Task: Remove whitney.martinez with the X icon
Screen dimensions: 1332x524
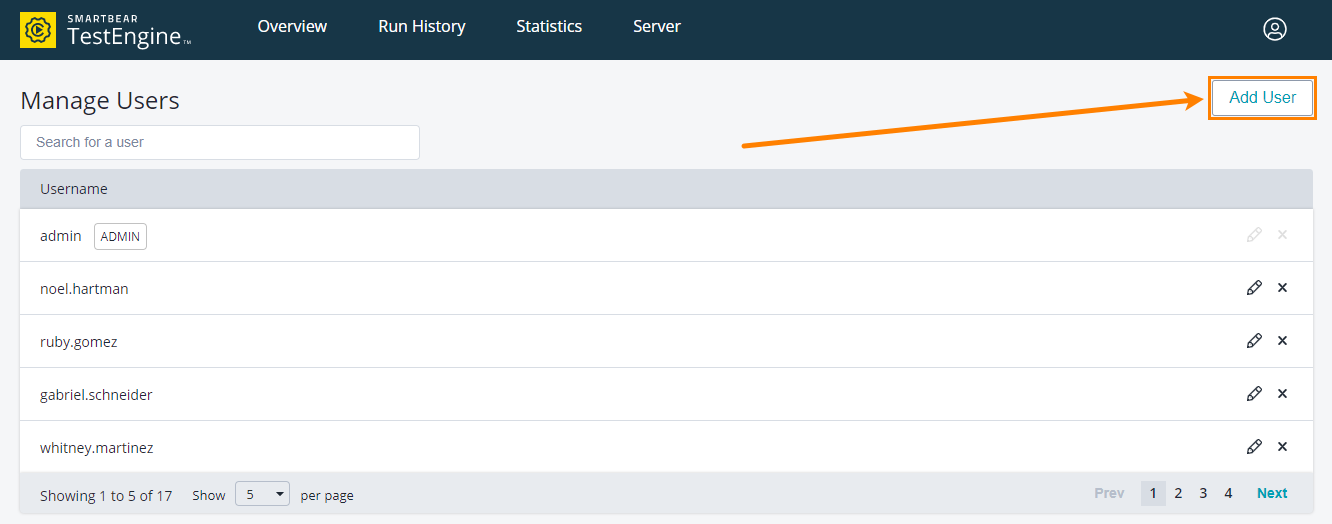Action: tap(1282, 447)
